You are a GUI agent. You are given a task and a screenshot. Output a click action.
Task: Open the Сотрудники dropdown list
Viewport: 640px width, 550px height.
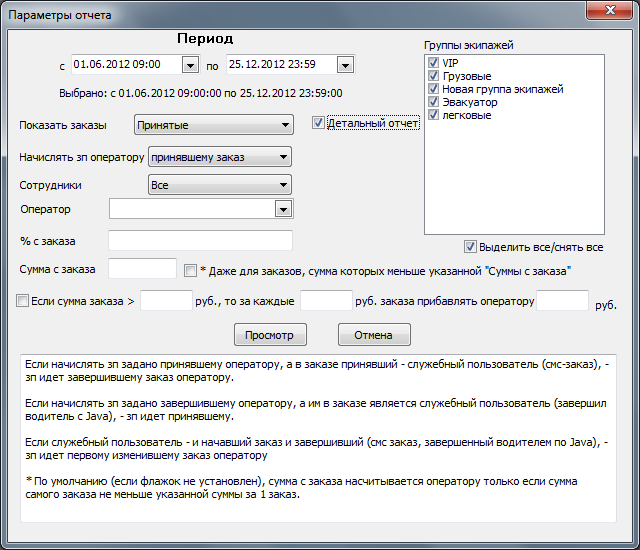pos(284,185)
